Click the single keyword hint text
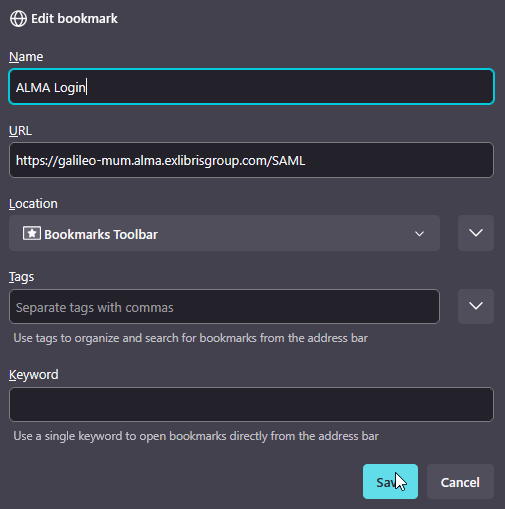505x509 pixels. click(196, 436)
